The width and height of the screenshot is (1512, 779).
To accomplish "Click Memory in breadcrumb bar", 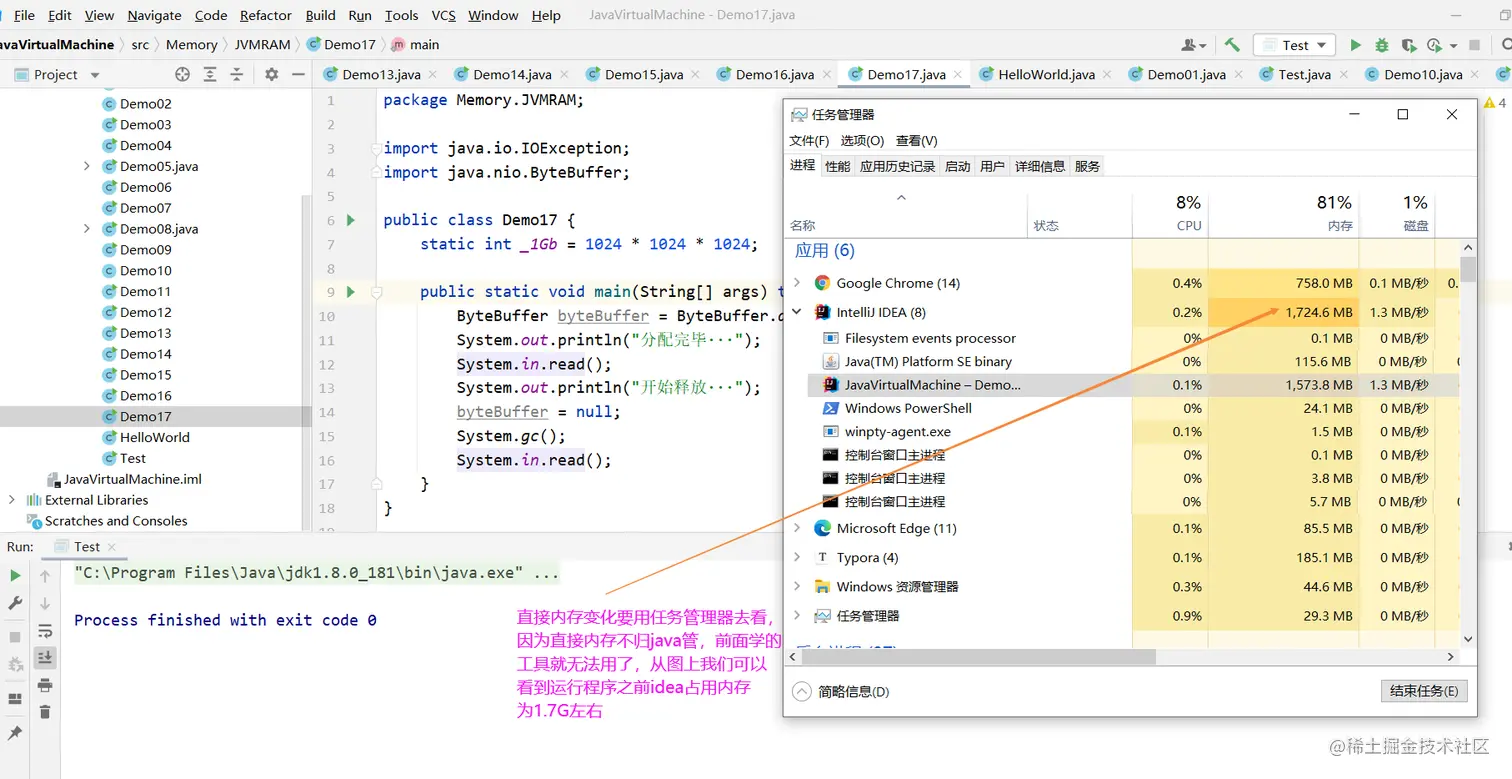I will pyautogui.click(x=192, y=45).
